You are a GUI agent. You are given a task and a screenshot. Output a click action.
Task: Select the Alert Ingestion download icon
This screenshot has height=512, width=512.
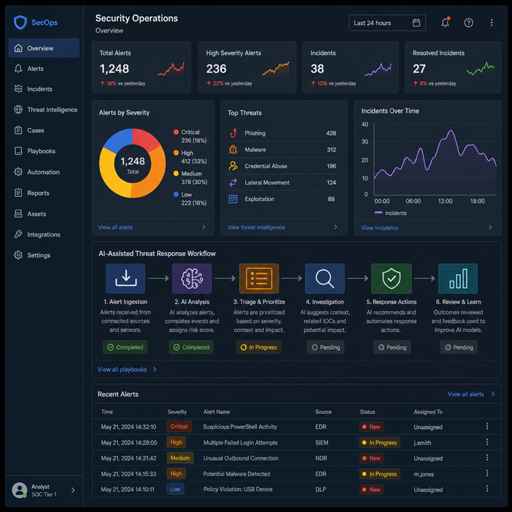click(x=126, y=279)
